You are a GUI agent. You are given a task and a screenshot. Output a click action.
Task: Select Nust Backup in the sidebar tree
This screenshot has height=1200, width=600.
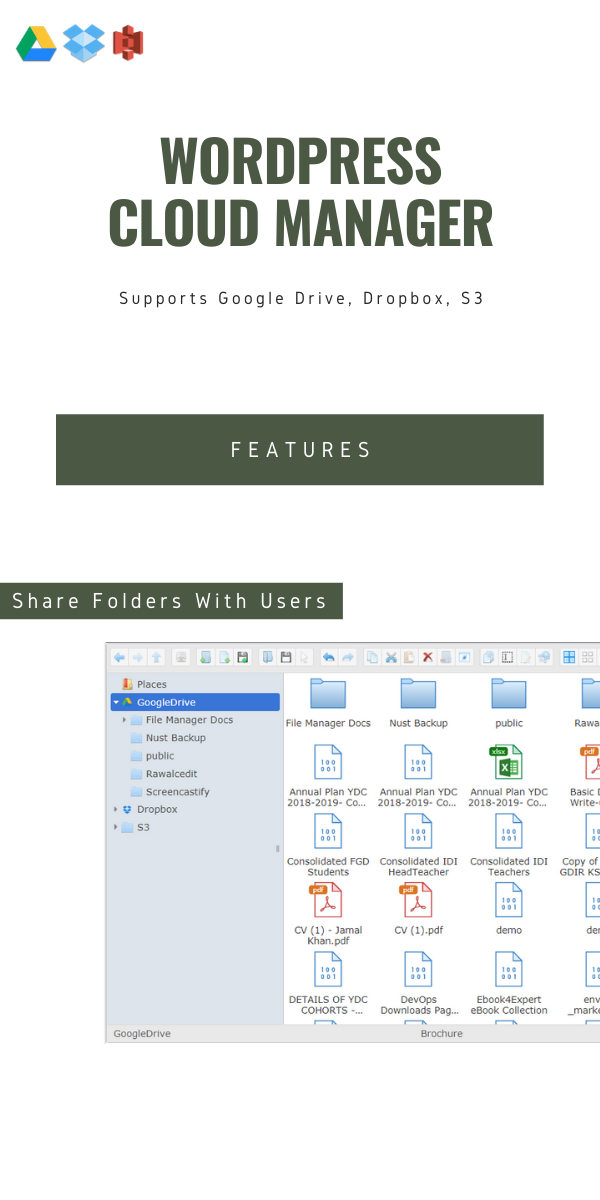point(168,738)
